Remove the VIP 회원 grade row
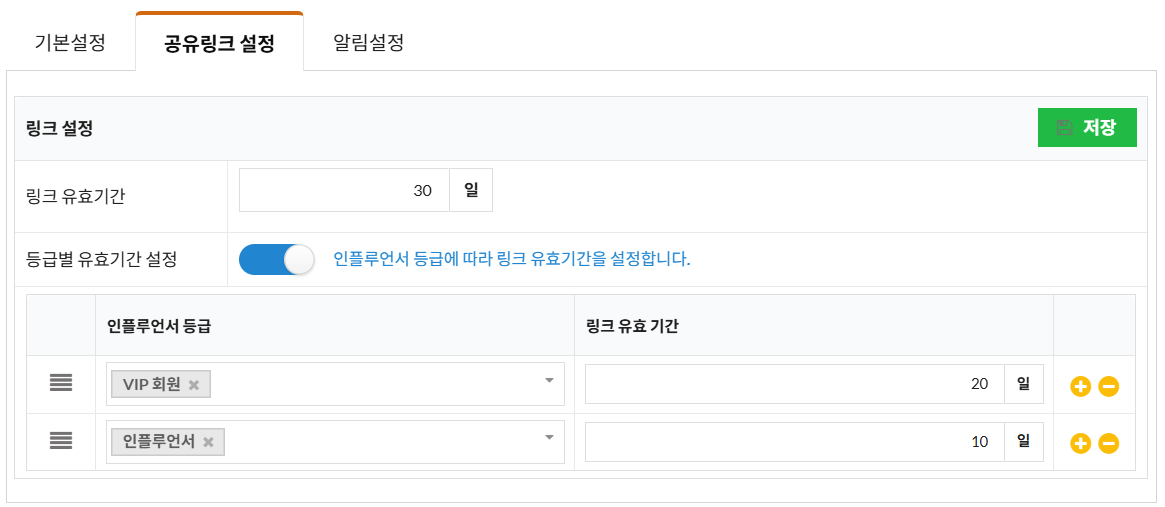Image resolution: width=1165 pixels, height=507 pixels. click(x=1108, y=386)
